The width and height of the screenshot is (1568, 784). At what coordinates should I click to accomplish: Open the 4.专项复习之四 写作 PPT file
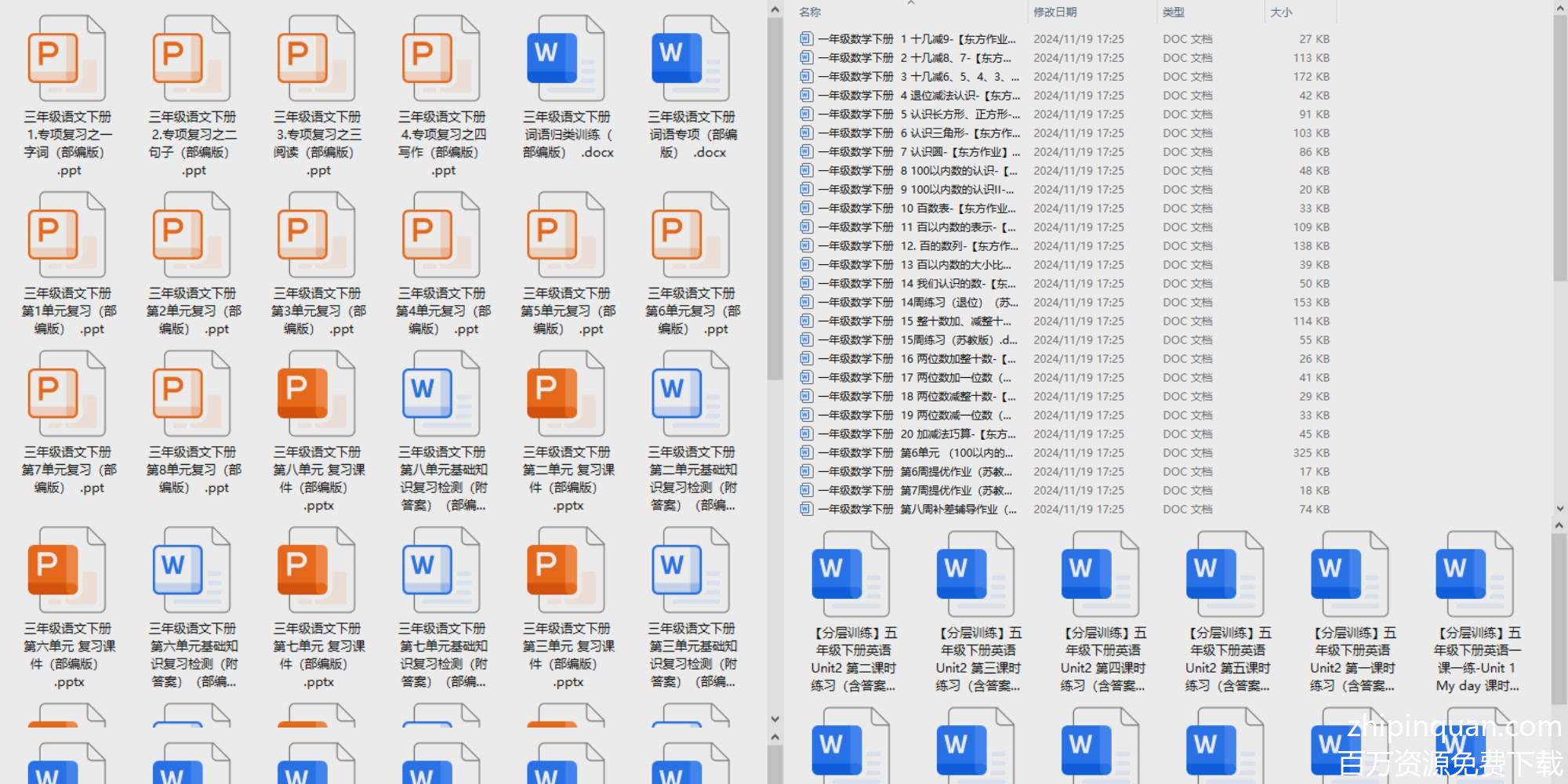(x=441, y=59)
